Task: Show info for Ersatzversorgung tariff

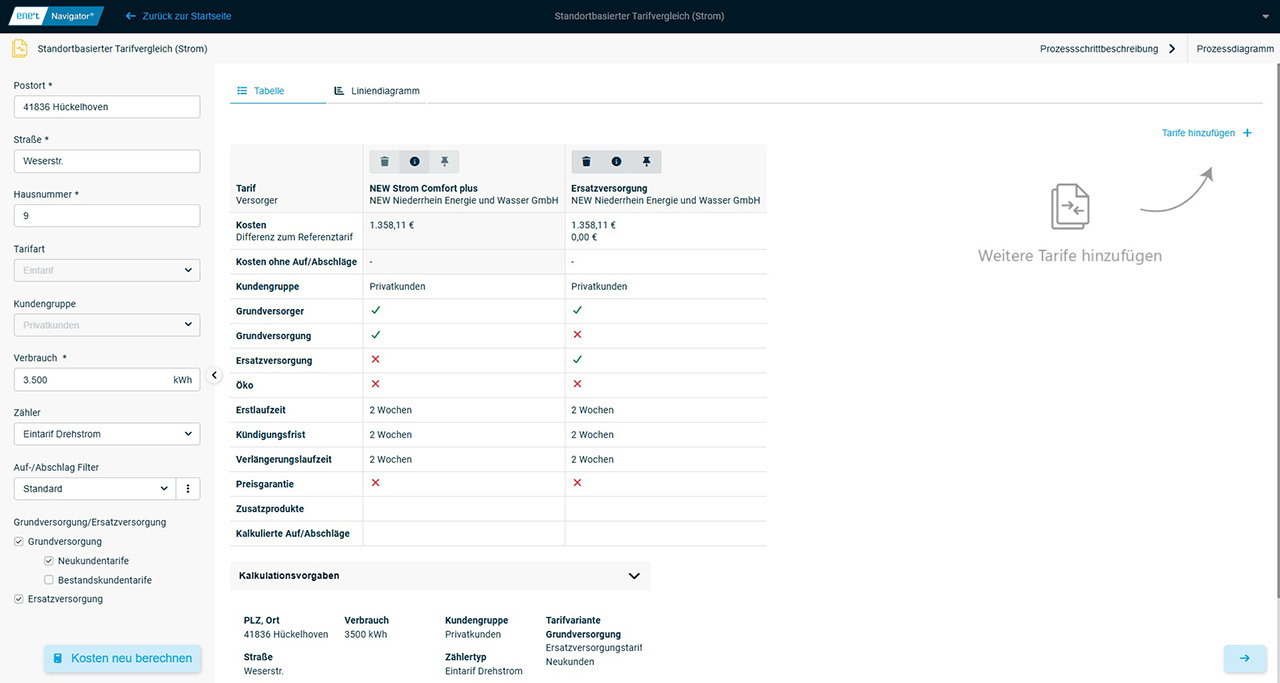Action: 616,162
